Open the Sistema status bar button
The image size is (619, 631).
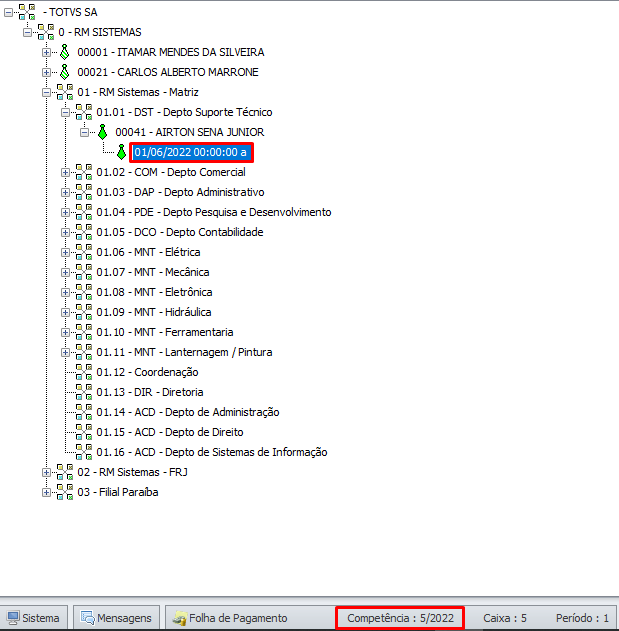(x=33, y=618)
